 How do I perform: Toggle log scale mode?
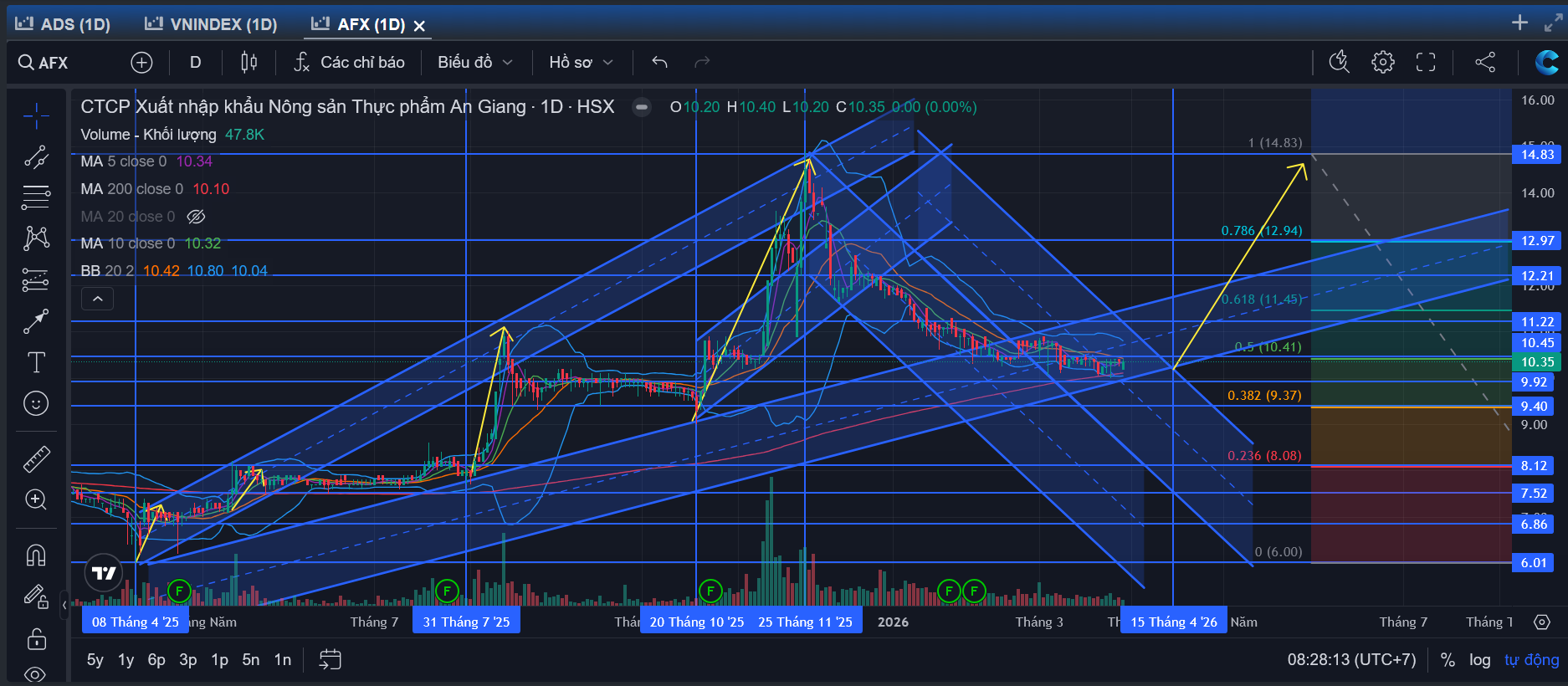[1479, 660]
